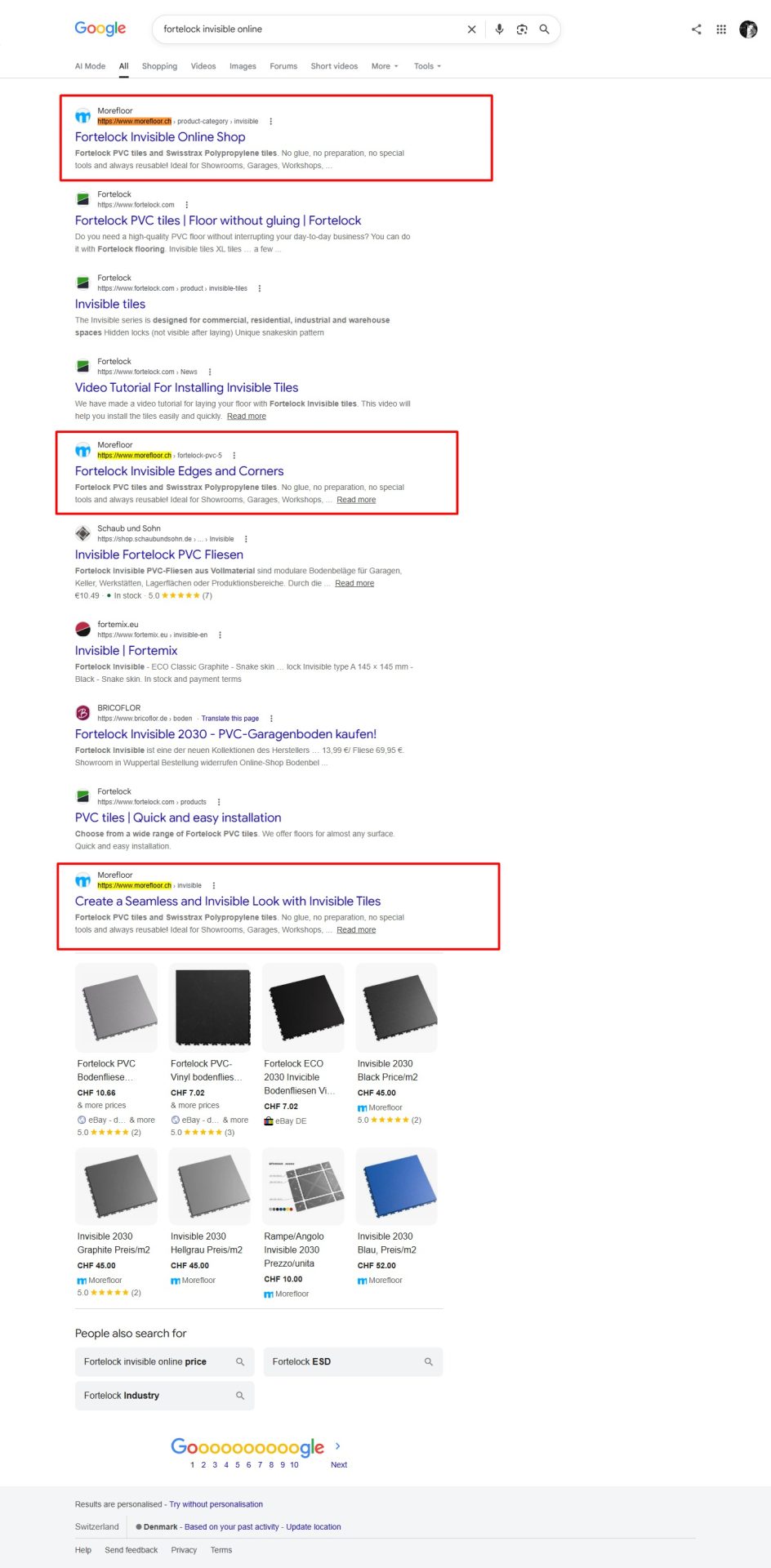The width and height of the screenshot is (771, 1568).
Task: Open Fortelock PVC-Vinyl bodenflies product image
Action: [210, 1008]
